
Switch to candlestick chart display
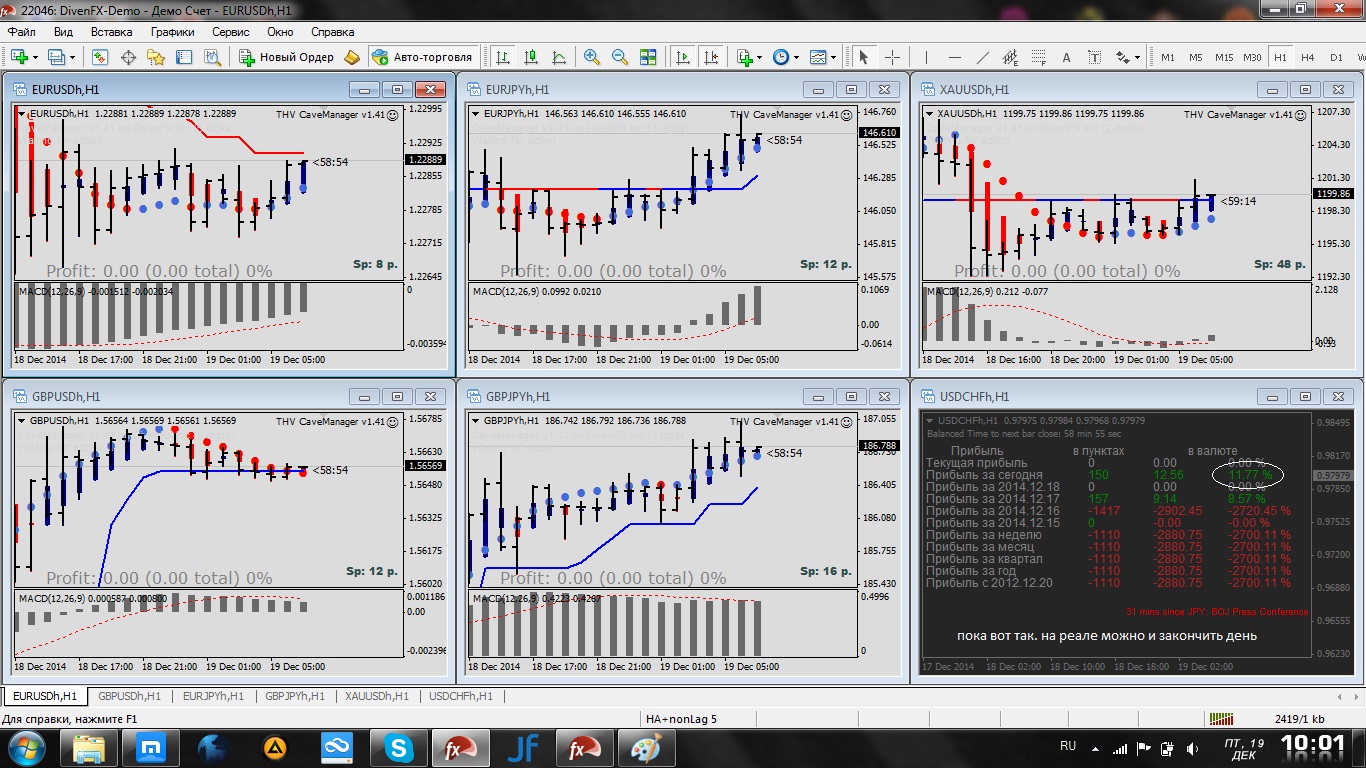[x=531, y=57]
